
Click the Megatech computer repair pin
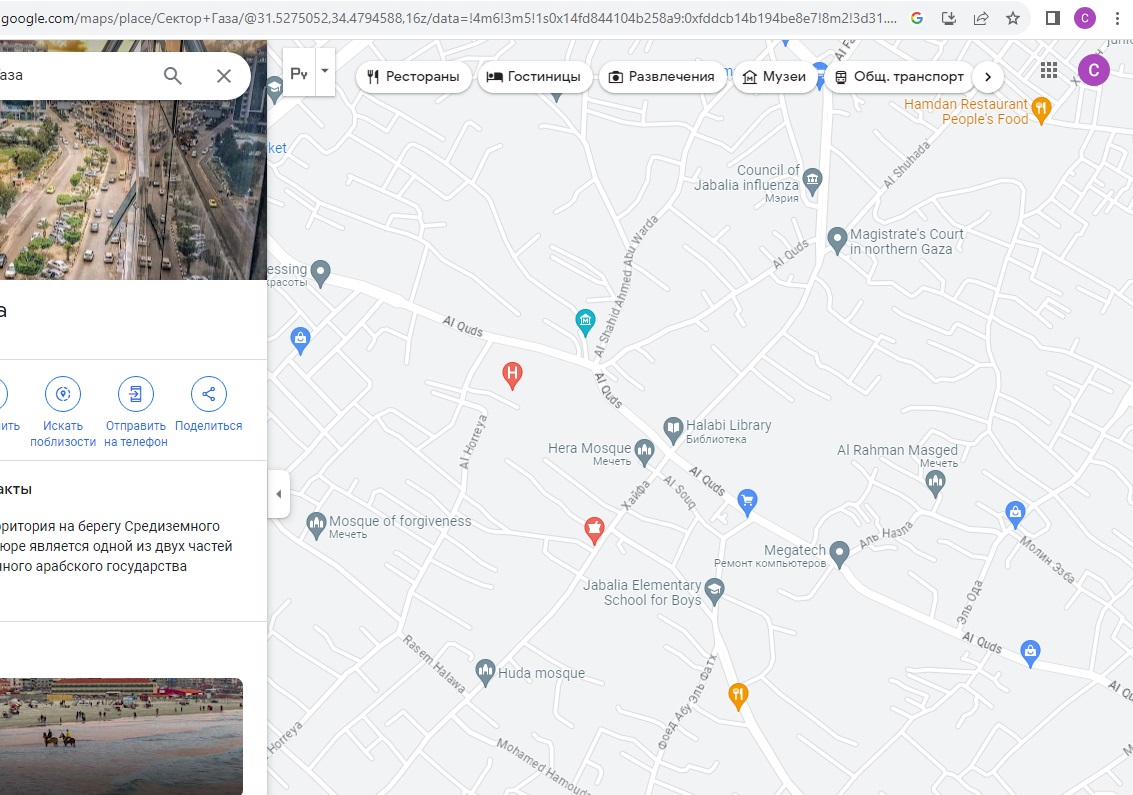click(x=839, y=554)
